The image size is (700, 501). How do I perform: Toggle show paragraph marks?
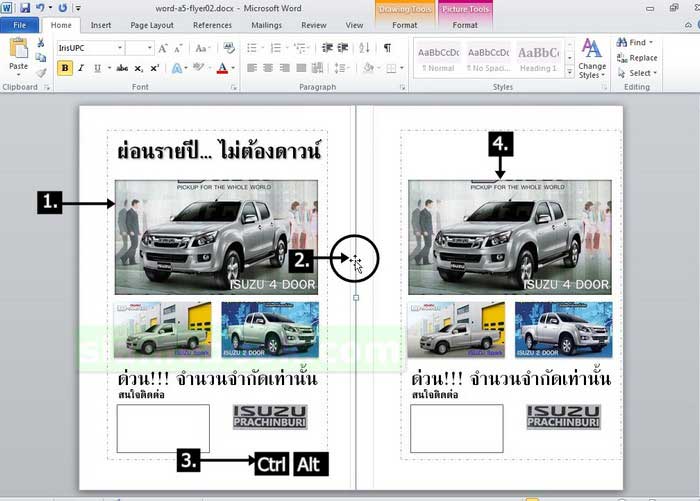(387, 48)
